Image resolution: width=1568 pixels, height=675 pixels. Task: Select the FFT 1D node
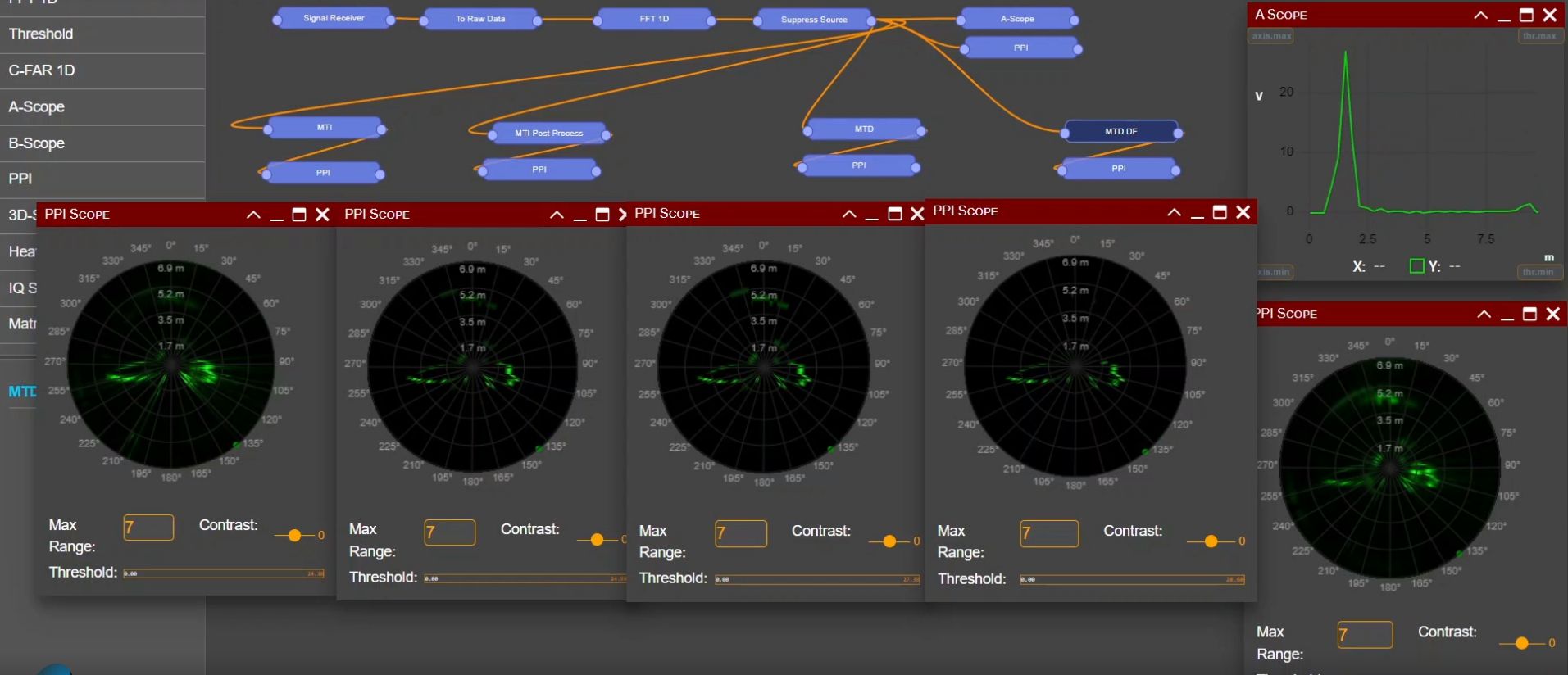[x=653, y=19]
